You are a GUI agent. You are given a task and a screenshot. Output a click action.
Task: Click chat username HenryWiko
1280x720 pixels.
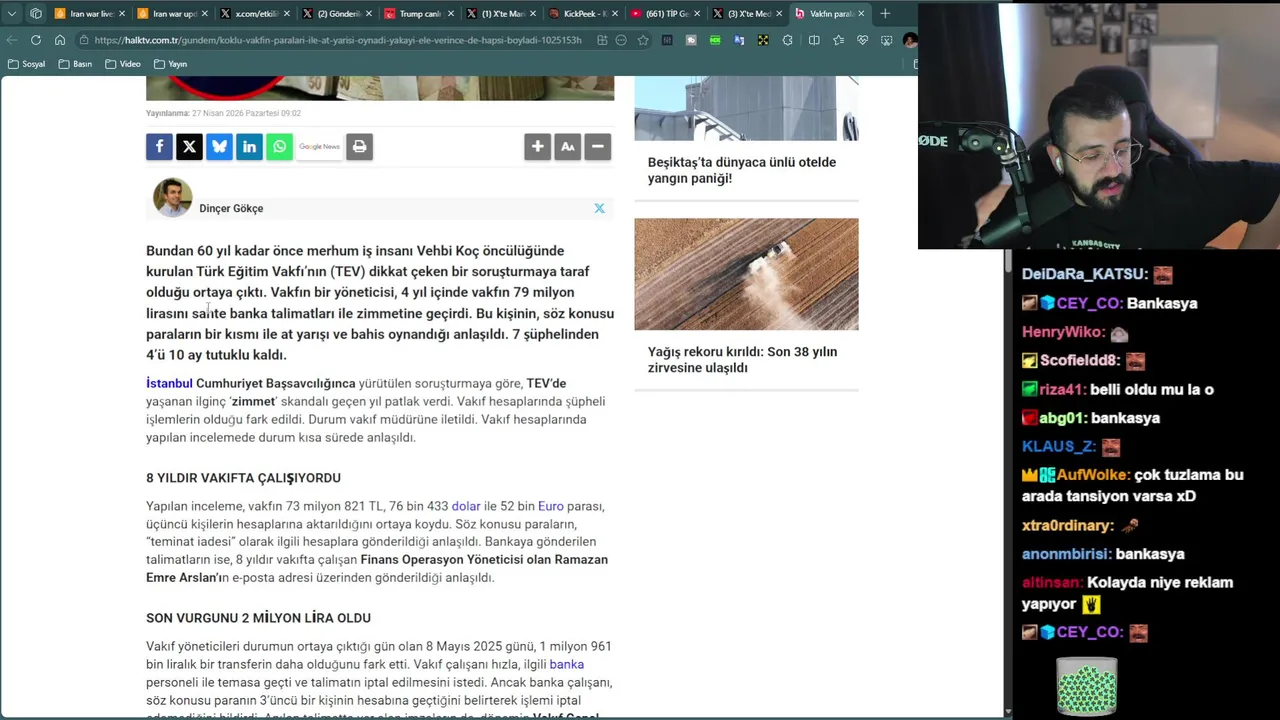coord(1064,332)
